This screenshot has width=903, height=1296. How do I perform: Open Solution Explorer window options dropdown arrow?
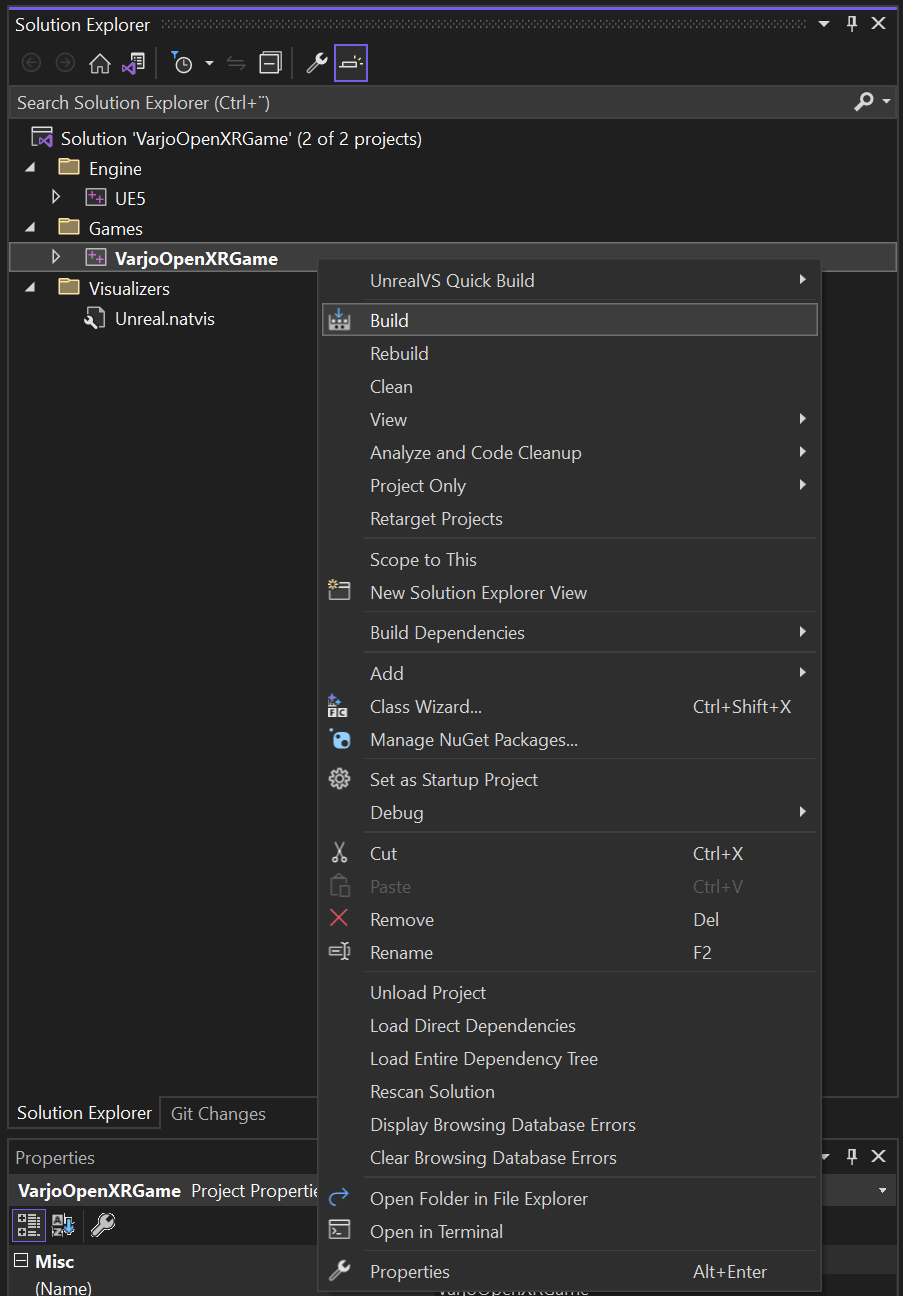[824, 24]
